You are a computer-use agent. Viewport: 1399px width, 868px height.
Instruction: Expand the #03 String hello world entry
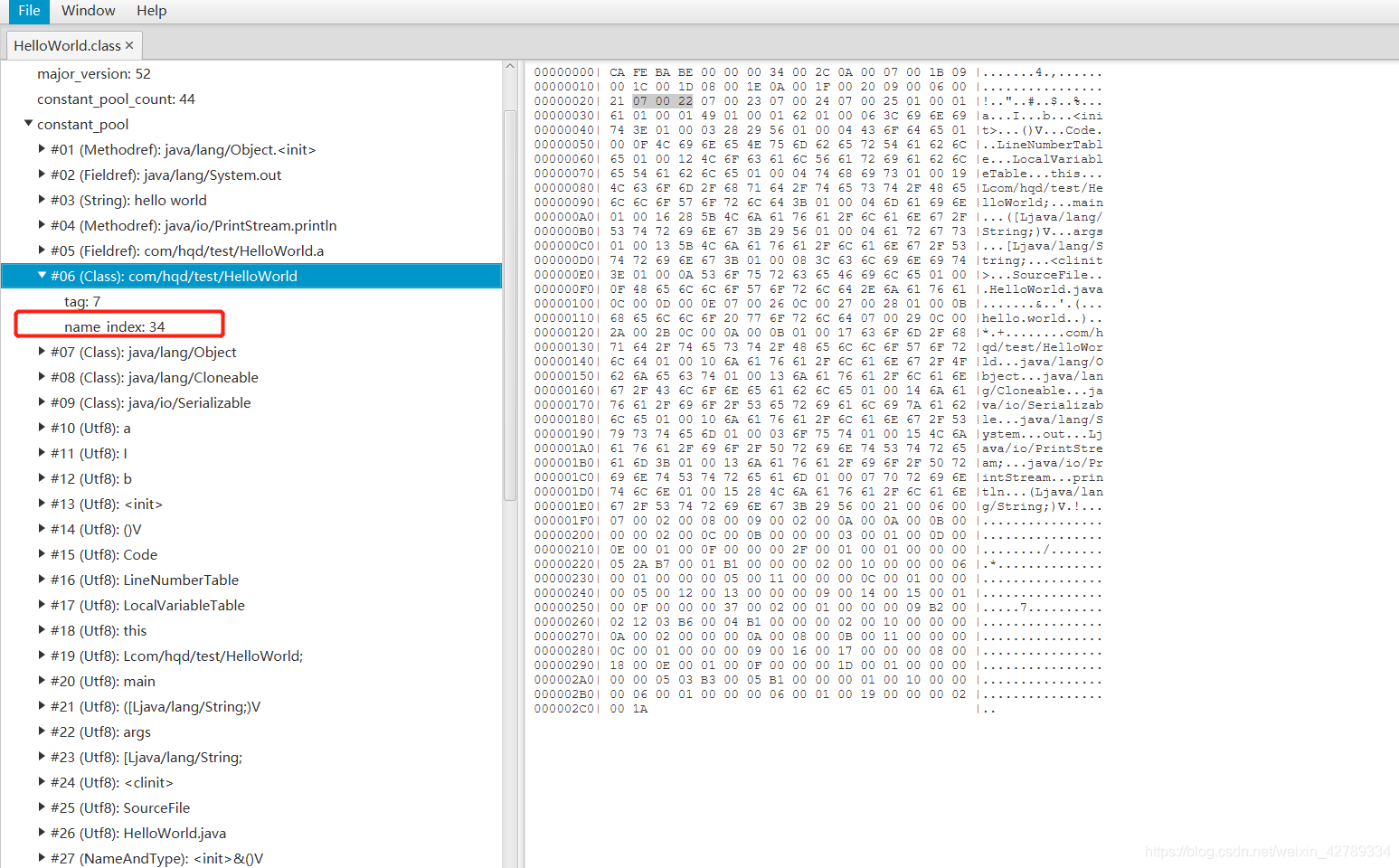pos(42,199)
